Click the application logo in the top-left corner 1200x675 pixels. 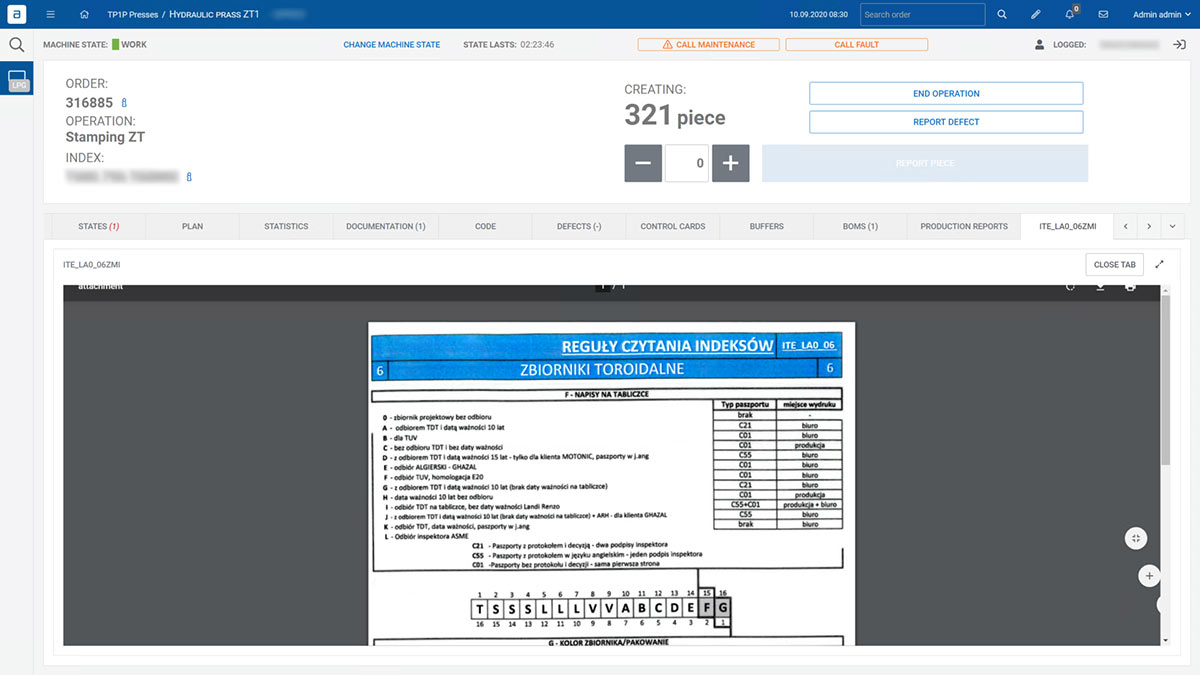tap(18, 14)
